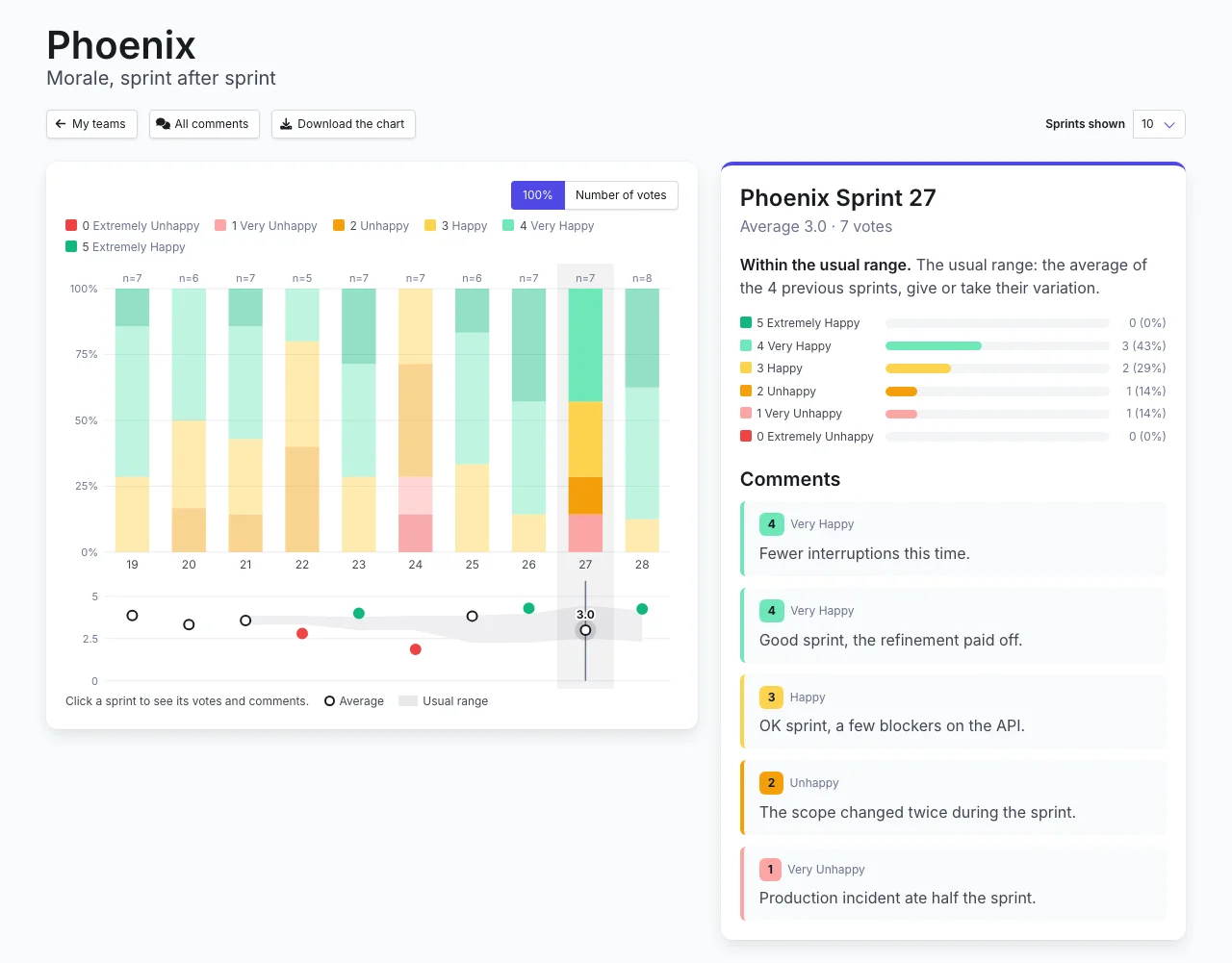Toggle 4 Very Happy legend entry
The width and height of the screenshot is (1232, 963).
(548, 226)
